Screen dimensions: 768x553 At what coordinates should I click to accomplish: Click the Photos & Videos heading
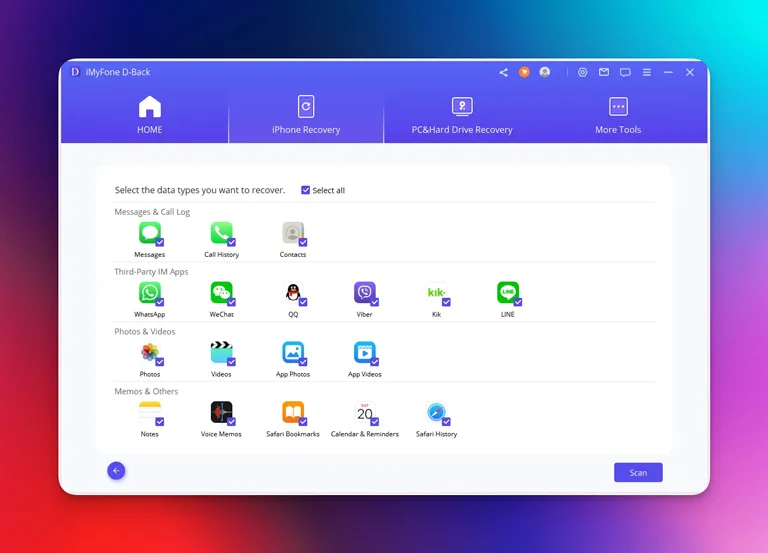[x=145, y=332]
